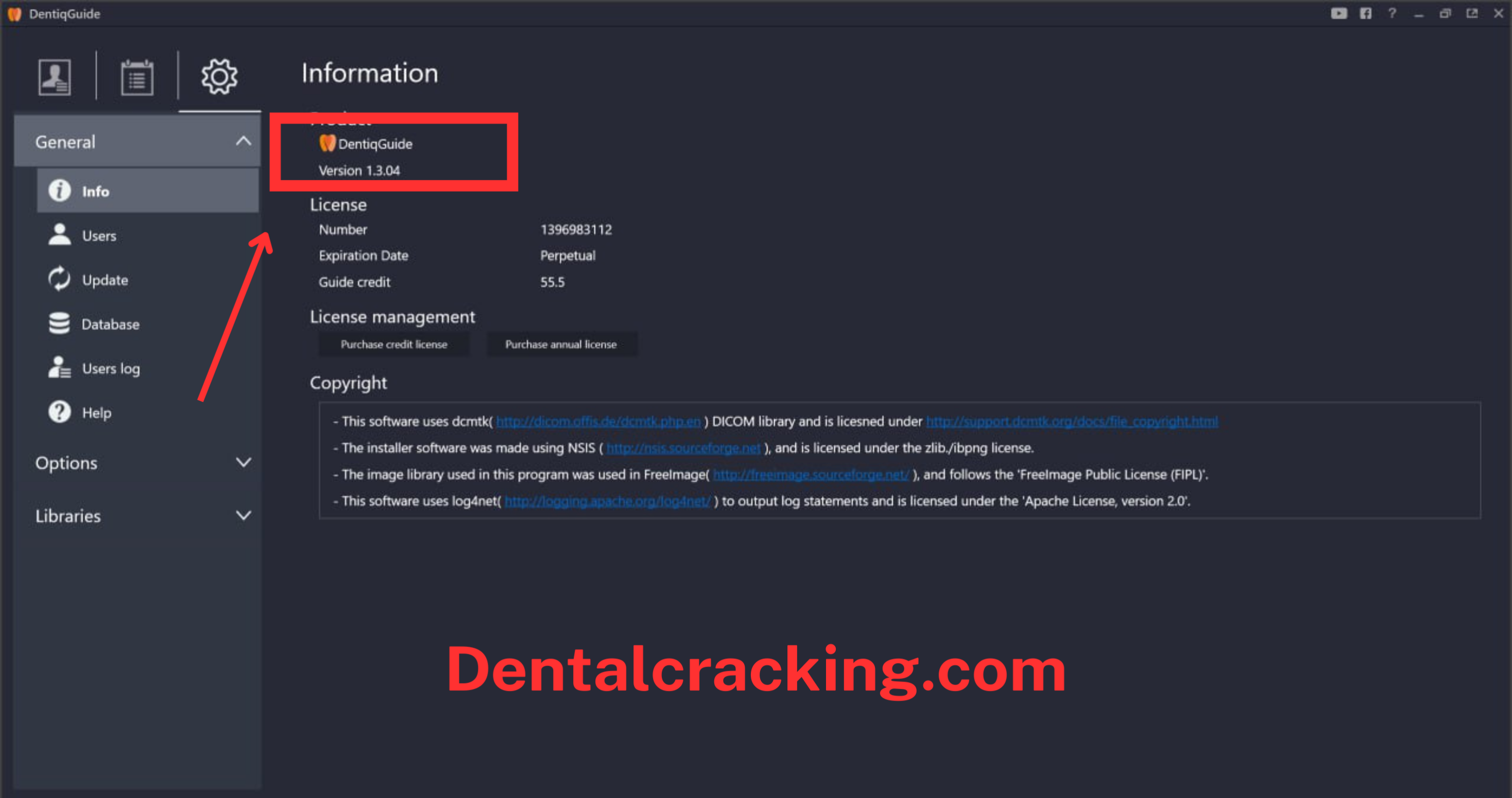
Task: Click the Perpetual expiration value
Action: tap(568, 256)
